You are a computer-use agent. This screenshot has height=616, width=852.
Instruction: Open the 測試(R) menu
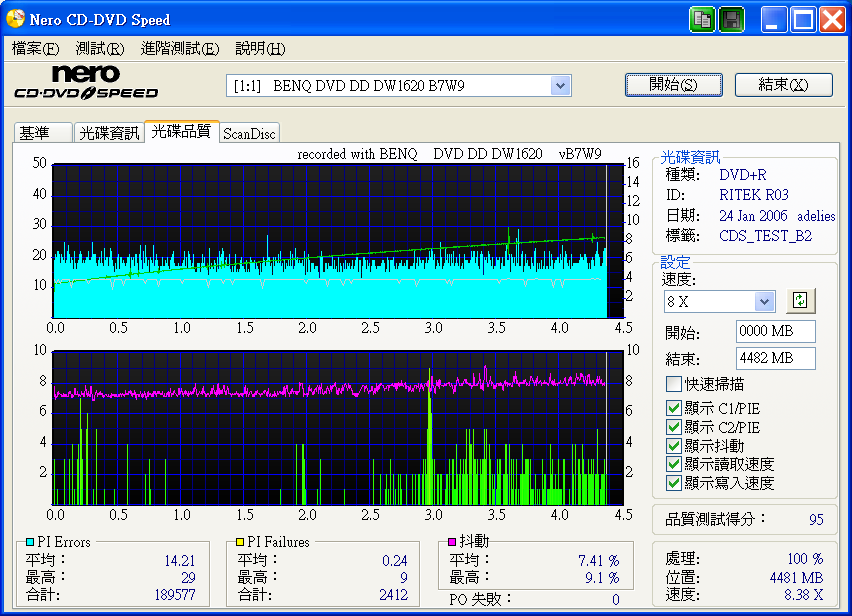point(100,49)
